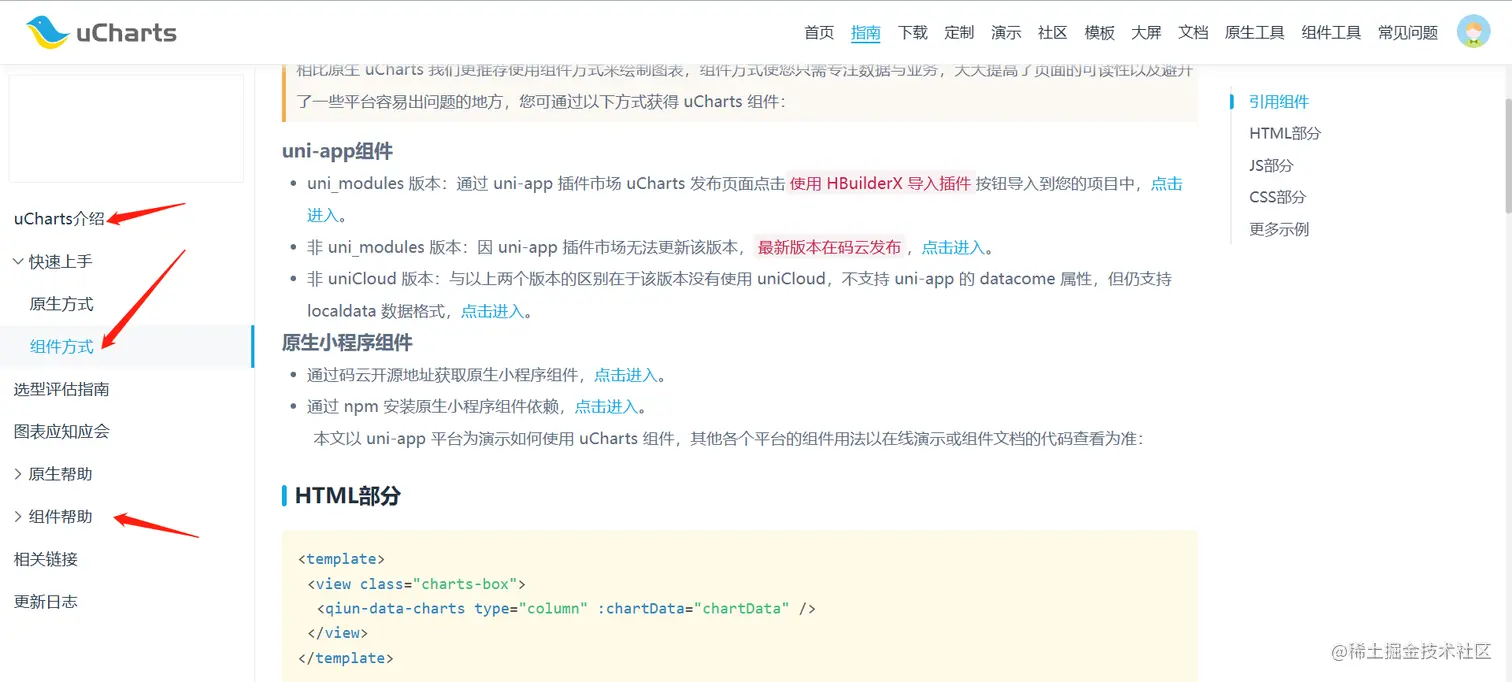
Task: Open 定制 navigation item
Action: (959, 33)
